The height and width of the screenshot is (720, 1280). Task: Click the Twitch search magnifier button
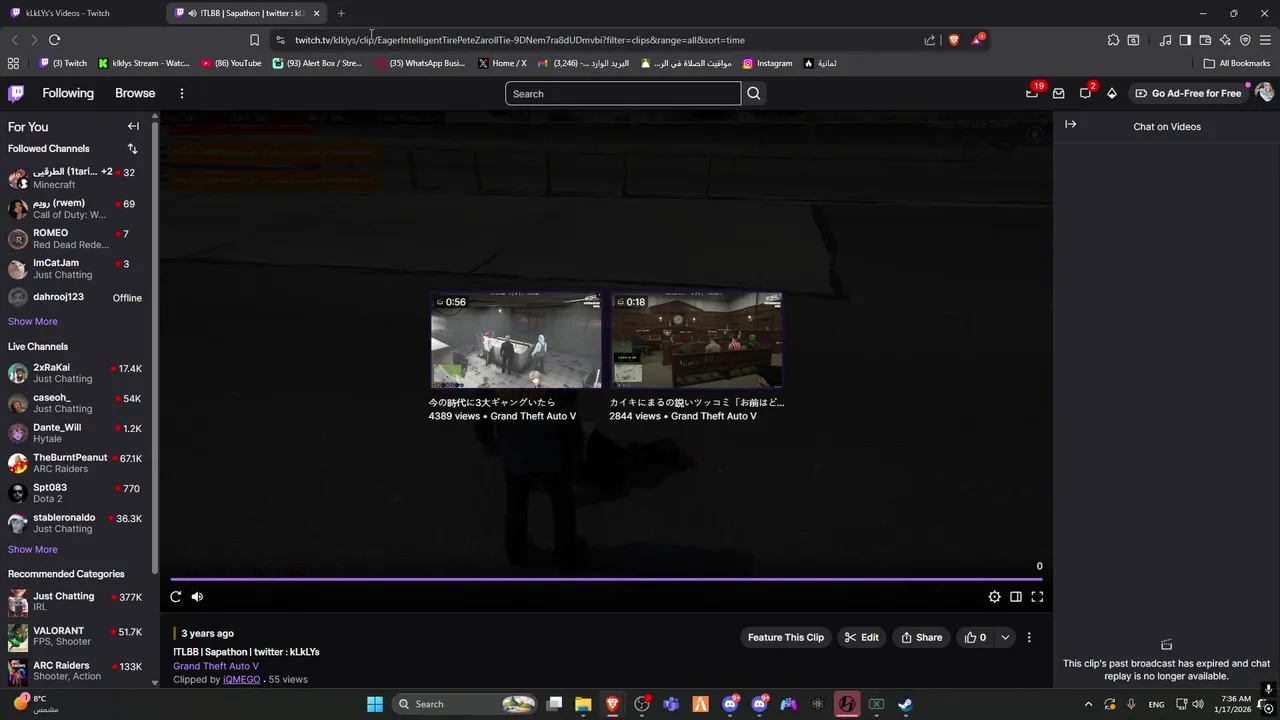coord(754,94)
